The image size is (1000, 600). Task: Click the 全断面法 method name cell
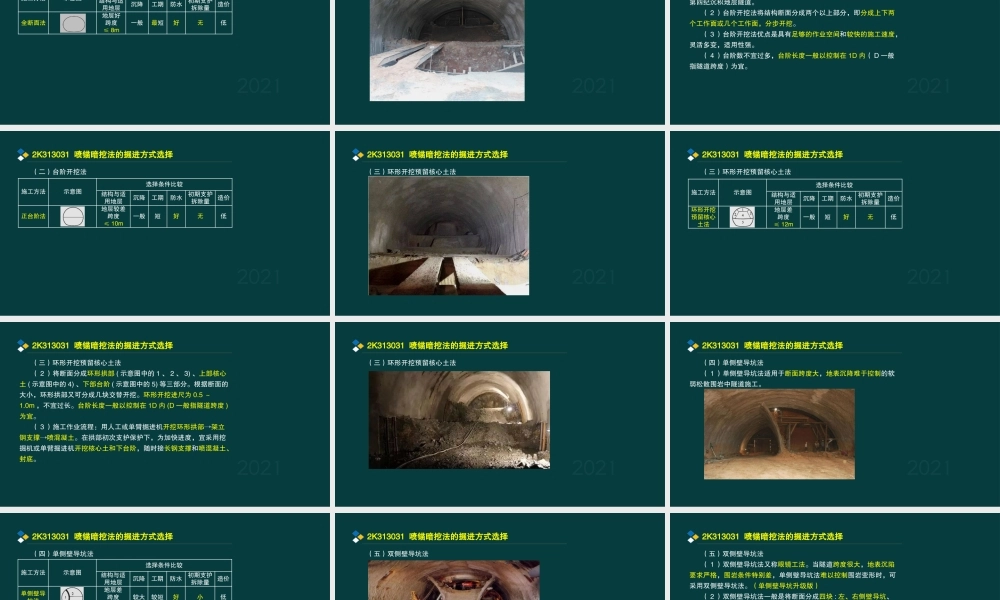point(34,21)
